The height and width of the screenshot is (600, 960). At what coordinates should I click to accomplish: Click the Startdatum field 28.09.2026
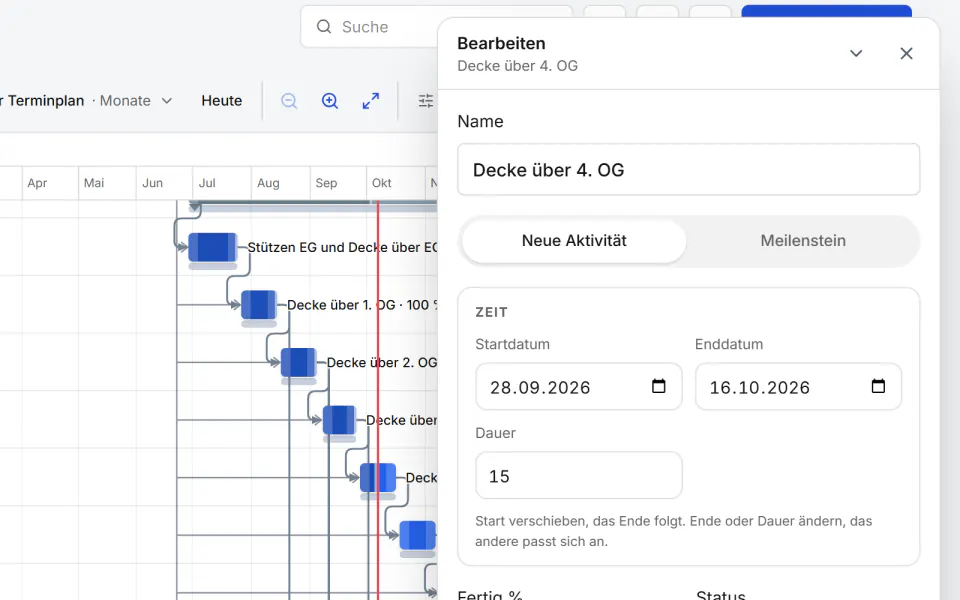[579, 387]
